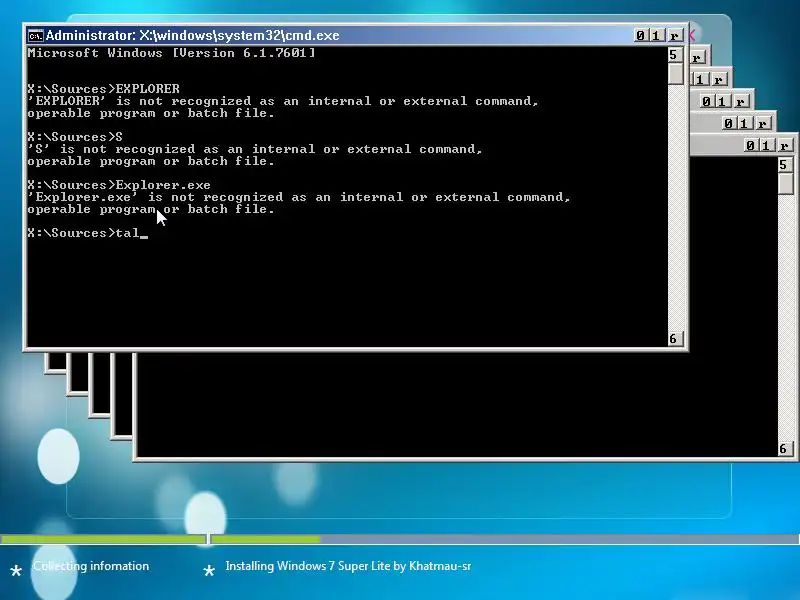The height and width of the screenshot is (600, 800).
Task: Click the rearmost cmd window's scrollbar up arrow
Action: pos(785,165)
